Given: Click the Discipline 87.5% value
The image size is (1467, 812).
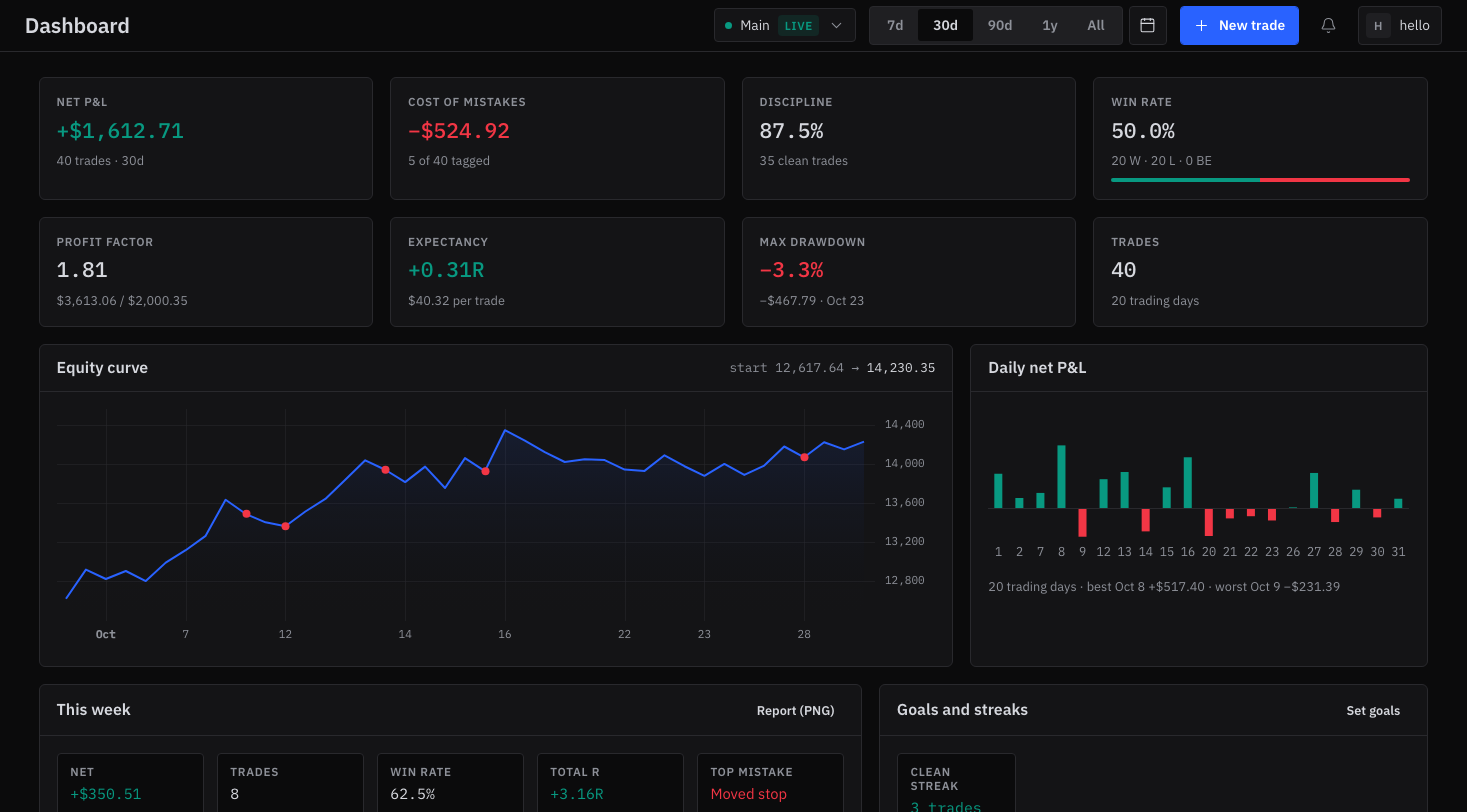Looking at the screenshot, I should pyautogui.click(x=791, y=131).
